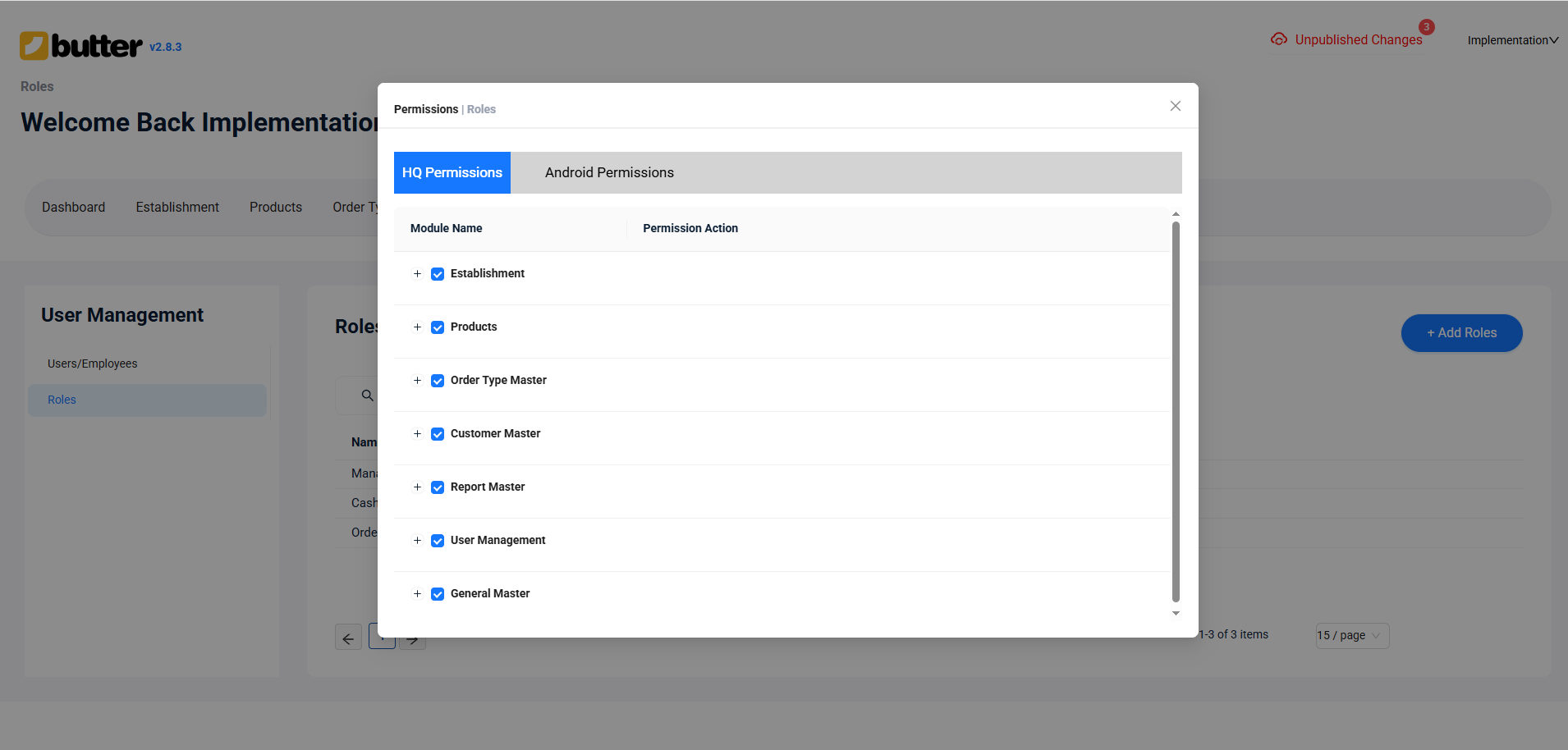Open the 15 / page size dropdown
The image size is (1568, 750).
pos(1352,635)
